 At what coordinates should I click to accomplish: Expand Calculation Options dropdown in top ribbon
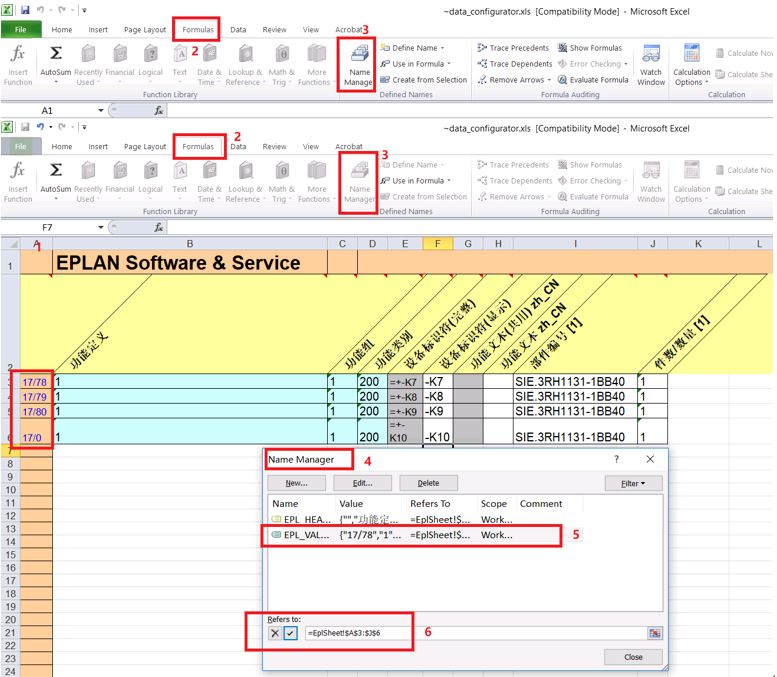pyautogui.click(x=691, y=77)
